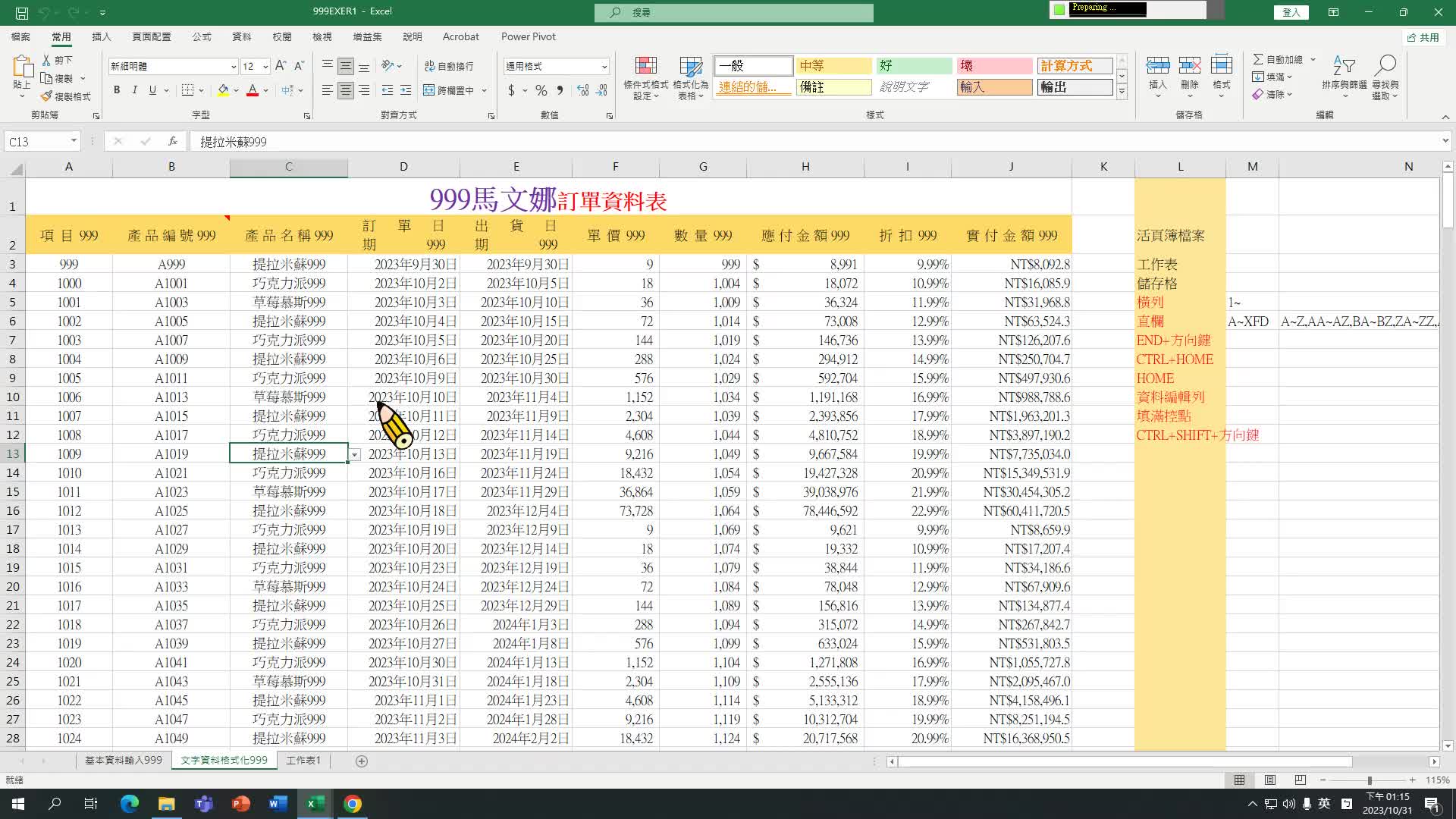Viewport: 1456px width, 819px height.
Task: Increase font size with the larger A icon
Action: (x=281, y=66)
